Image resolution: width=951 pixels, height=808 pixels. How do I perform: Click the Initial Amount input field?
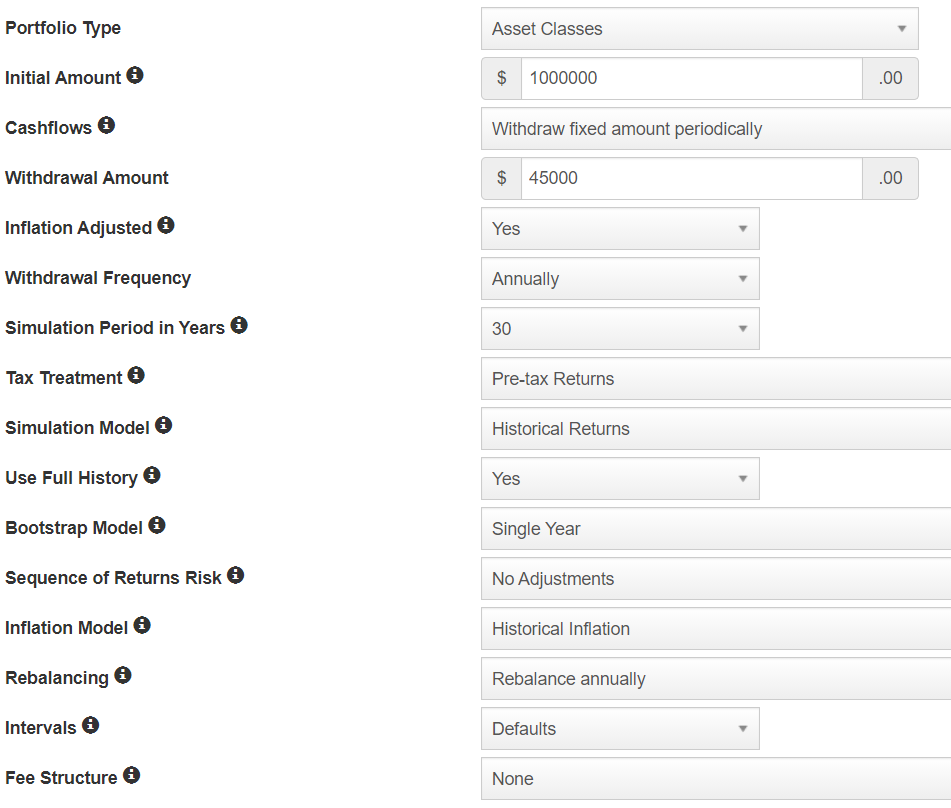(x=691, y=78)
